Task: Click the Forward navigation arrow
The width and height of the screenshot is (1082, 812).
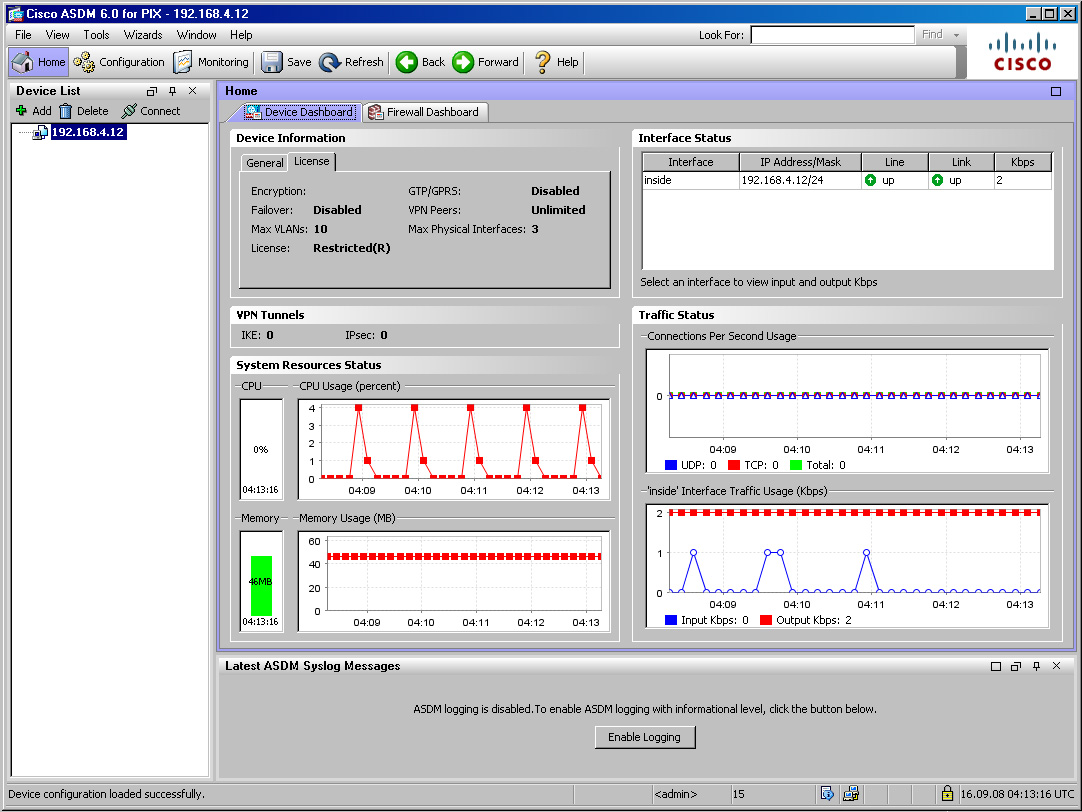Action: 486,62
